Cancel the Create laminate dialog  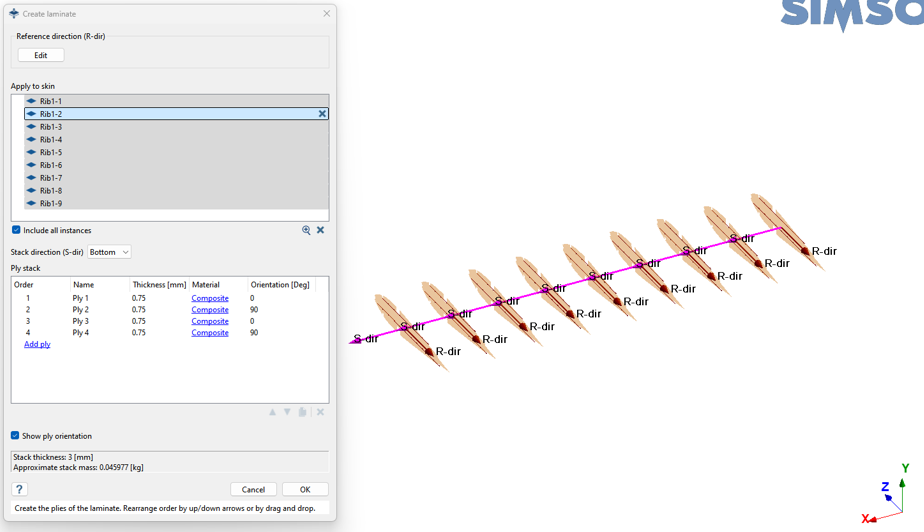[x=253, y=489]
